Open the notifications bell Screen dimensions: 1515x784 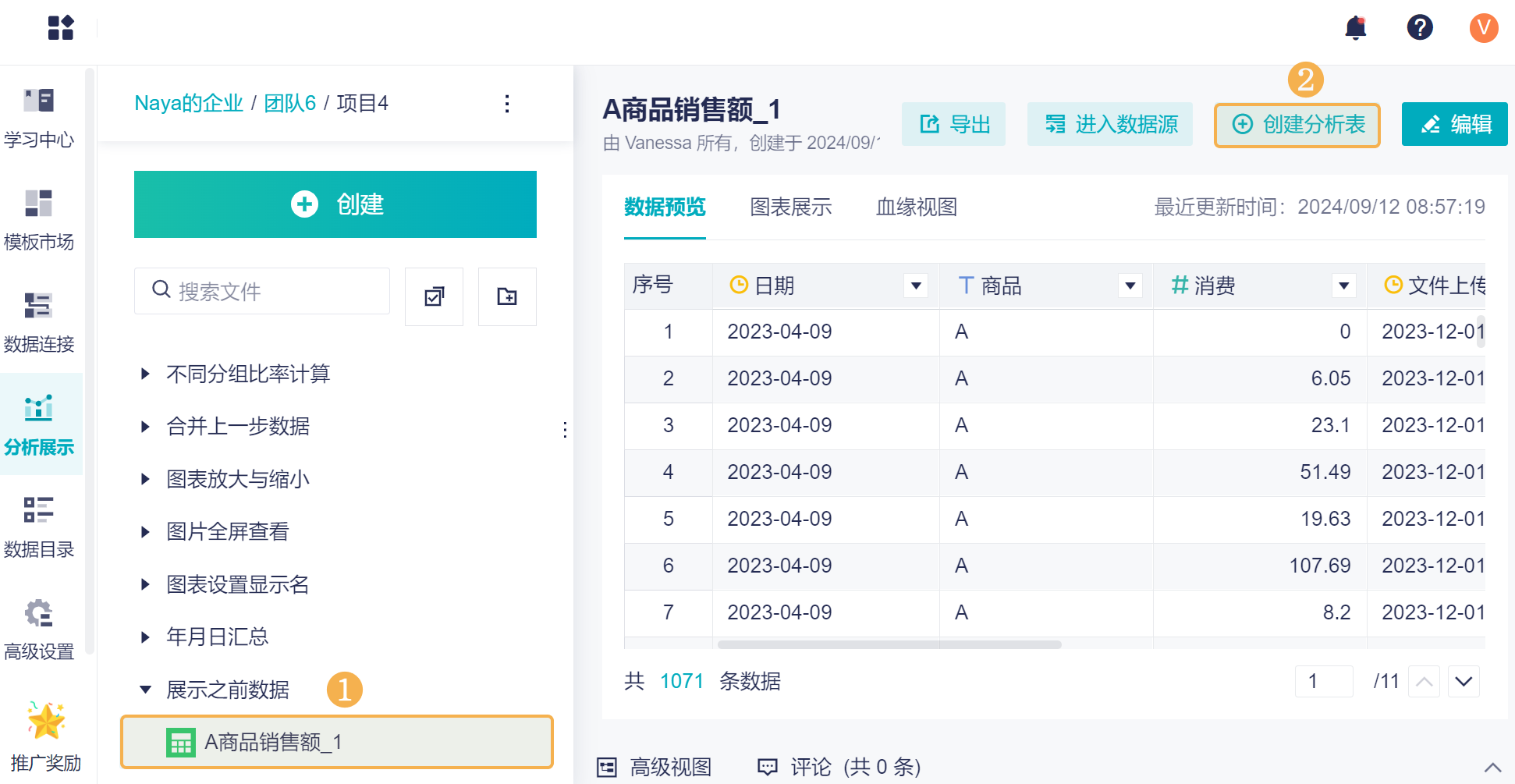pyautogui.click(x=1356, y=28)
